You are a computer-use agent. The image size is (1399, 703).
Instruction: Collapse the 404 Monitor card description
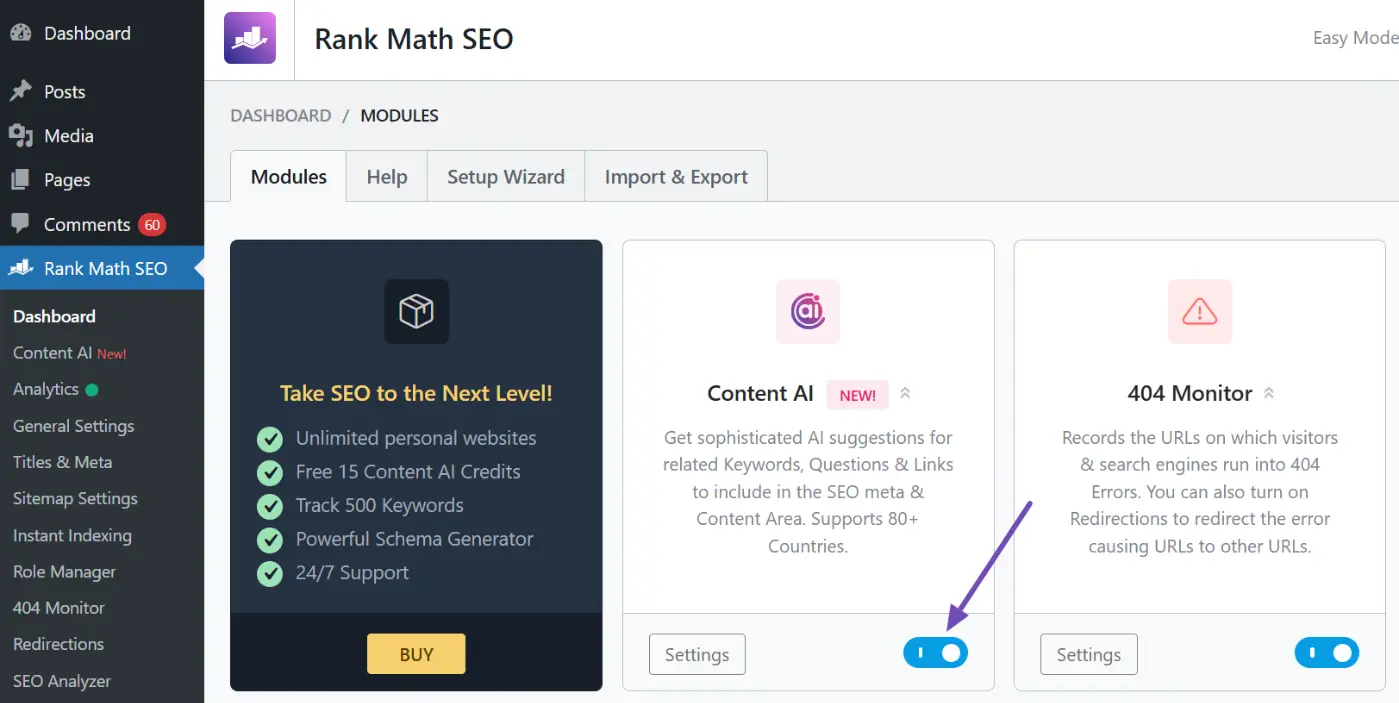coord(1268,393)
